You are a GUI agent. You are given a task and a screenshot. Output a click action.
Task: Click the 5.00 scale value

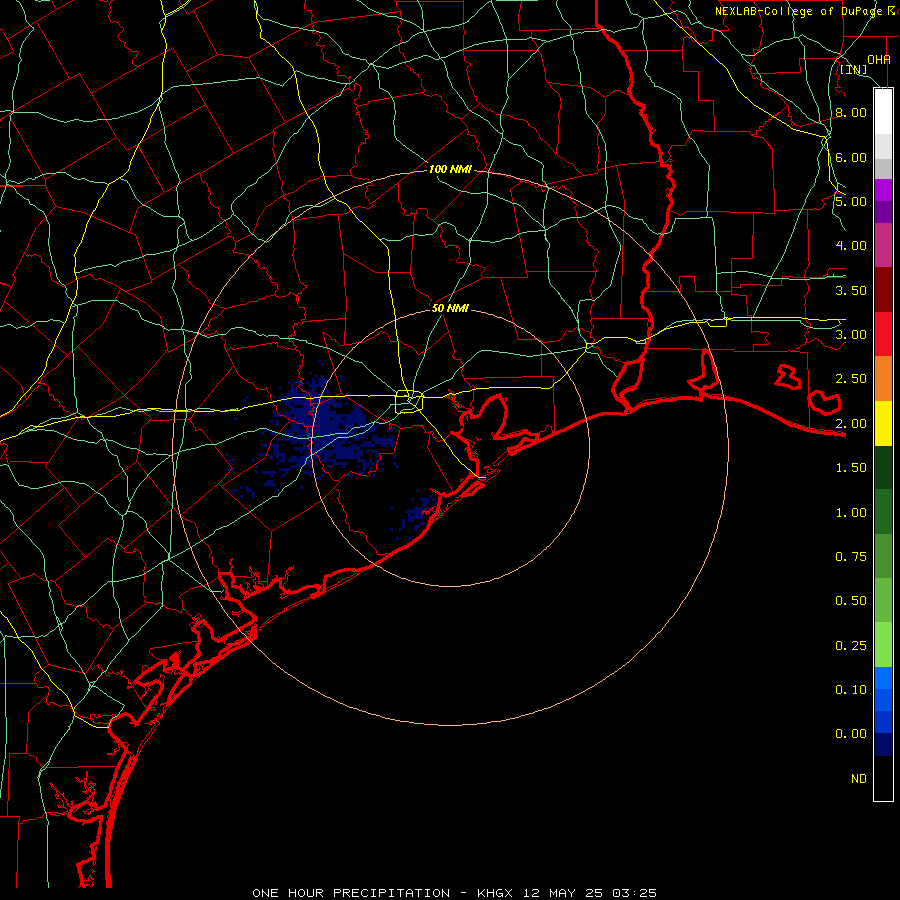(x=851, y=201)
